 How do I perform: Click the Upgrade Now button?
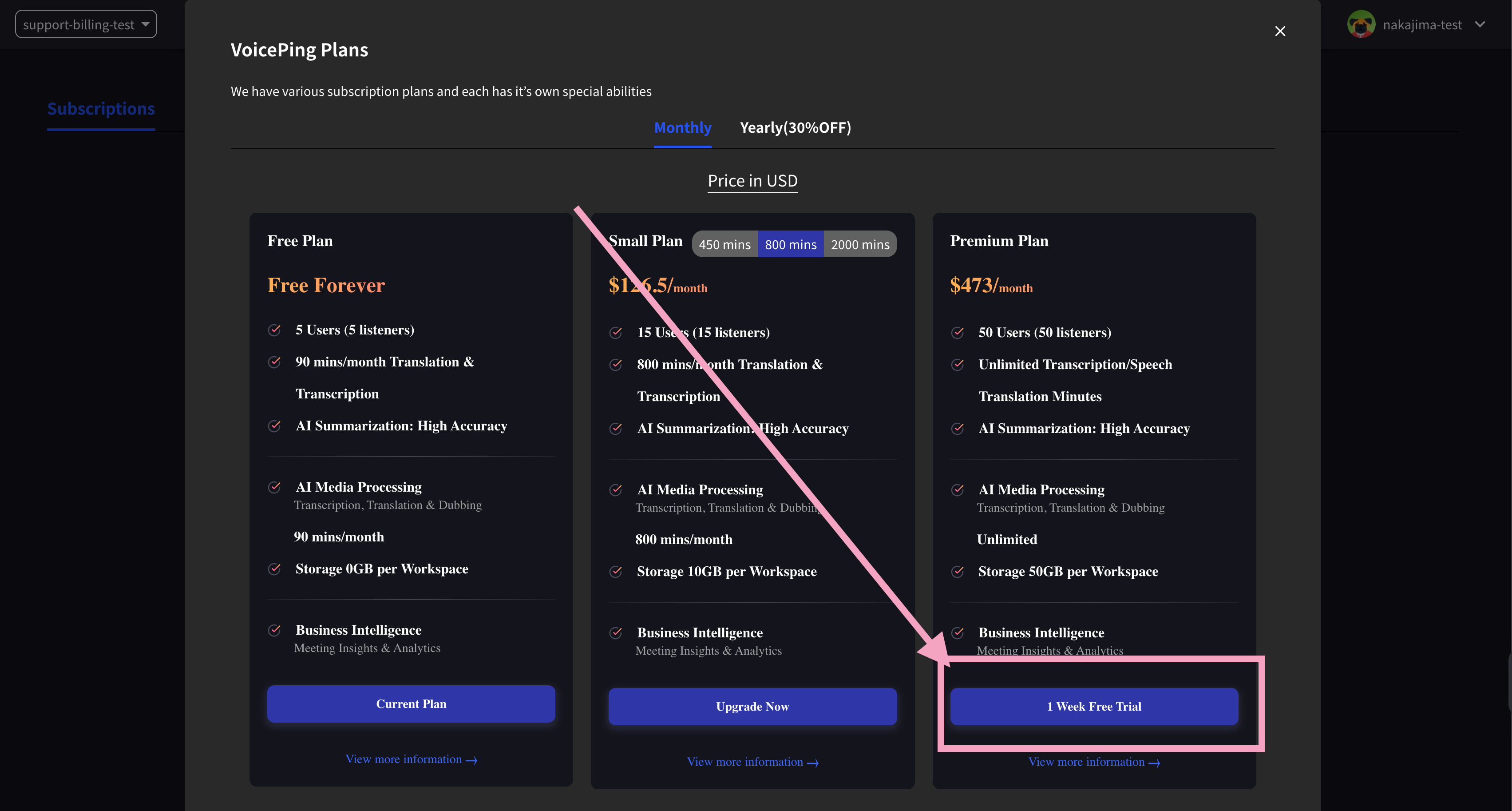[752, 707]
